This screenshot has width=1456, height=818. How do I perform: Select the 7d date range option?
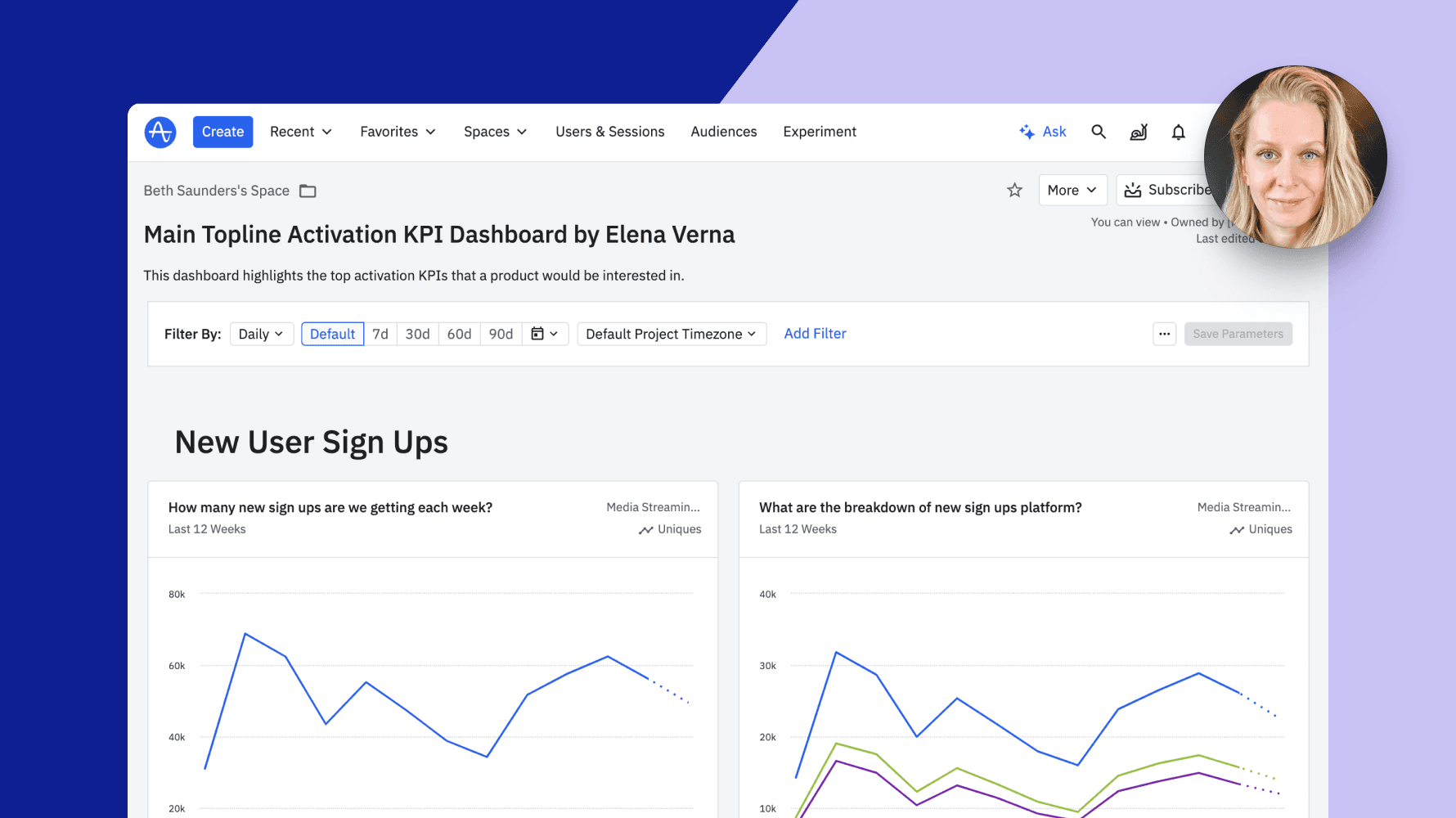[380, 334]
